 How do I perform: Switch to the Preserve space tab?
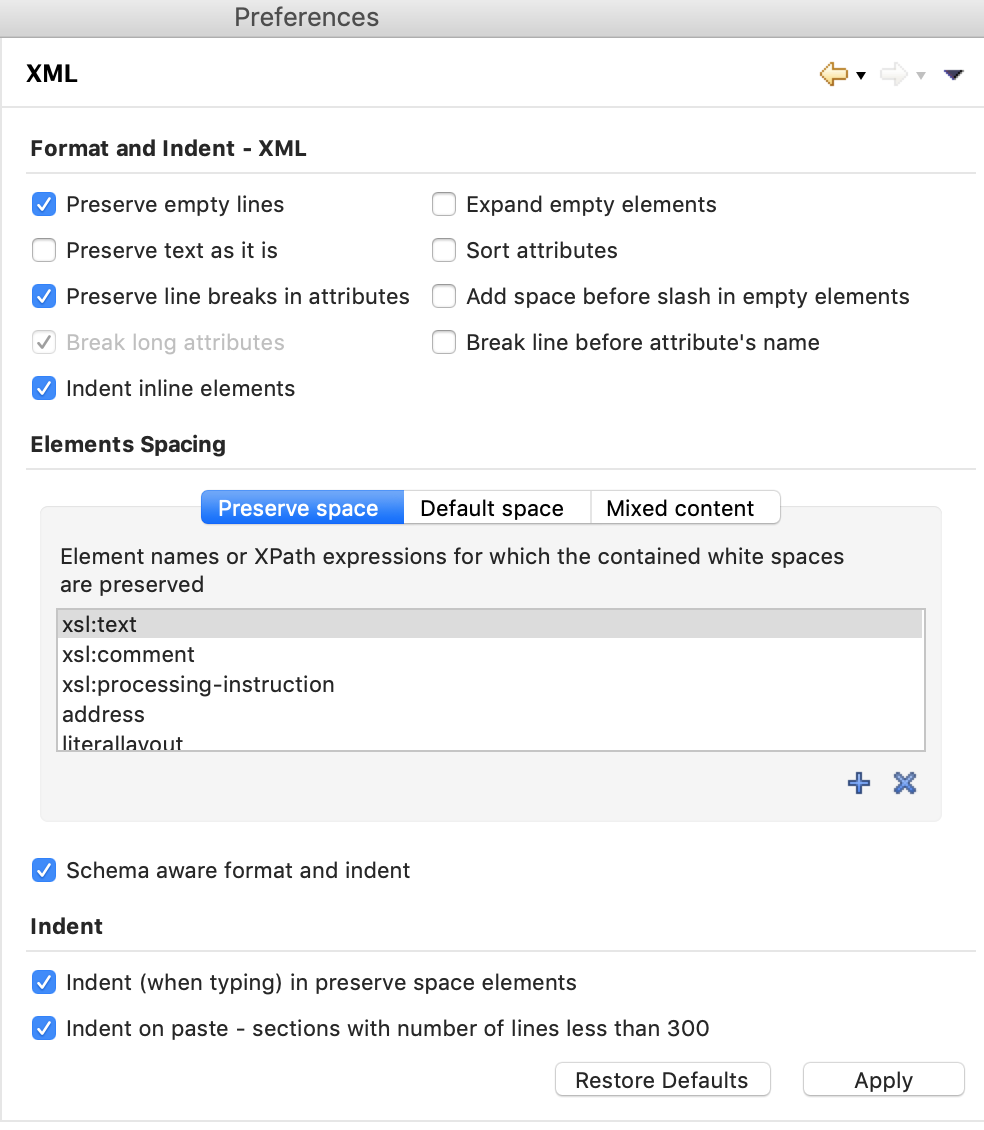301,508
